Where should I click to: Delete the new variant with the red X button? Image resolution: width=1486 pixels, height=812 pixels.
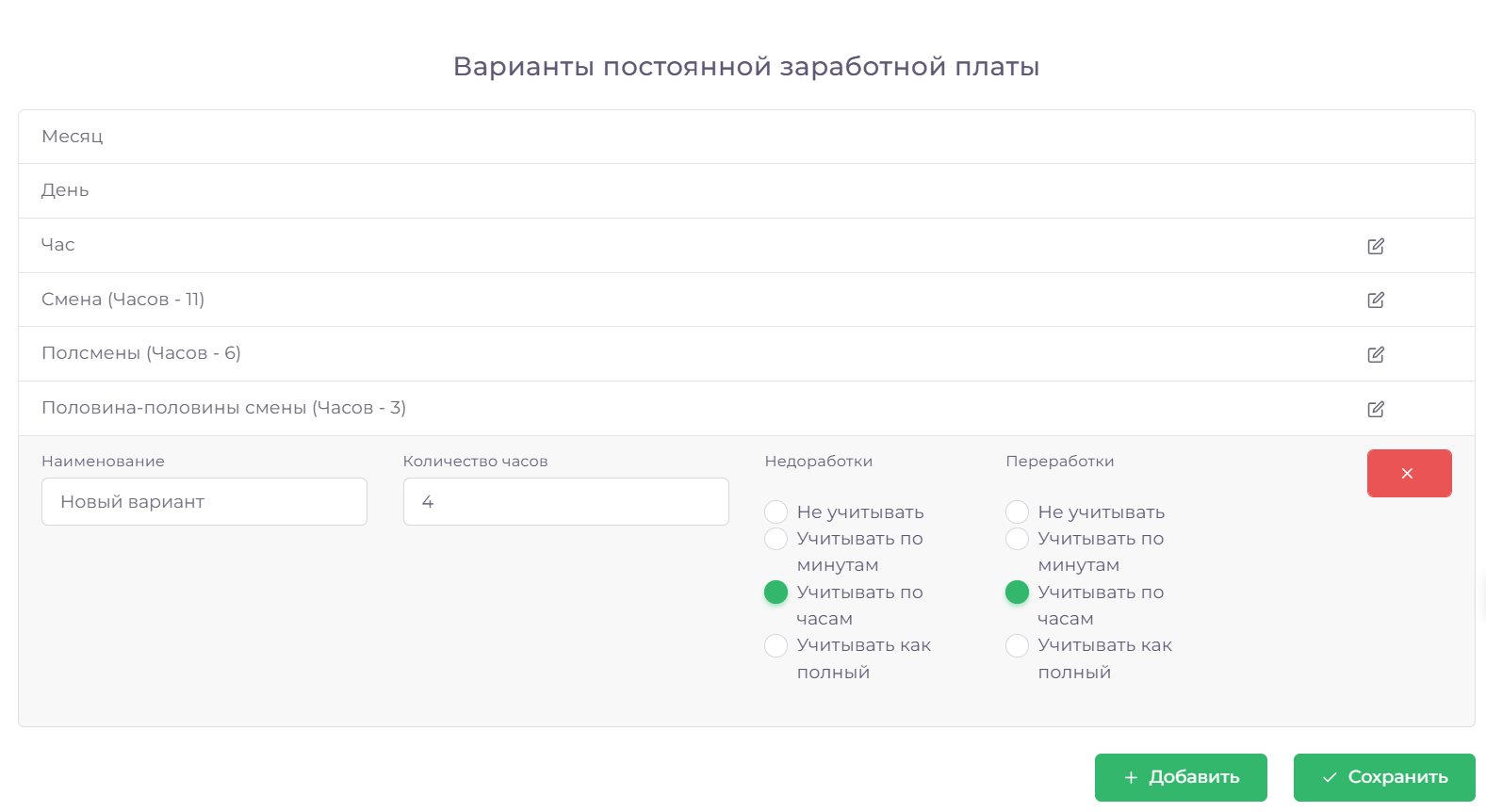coord(1409,473)
